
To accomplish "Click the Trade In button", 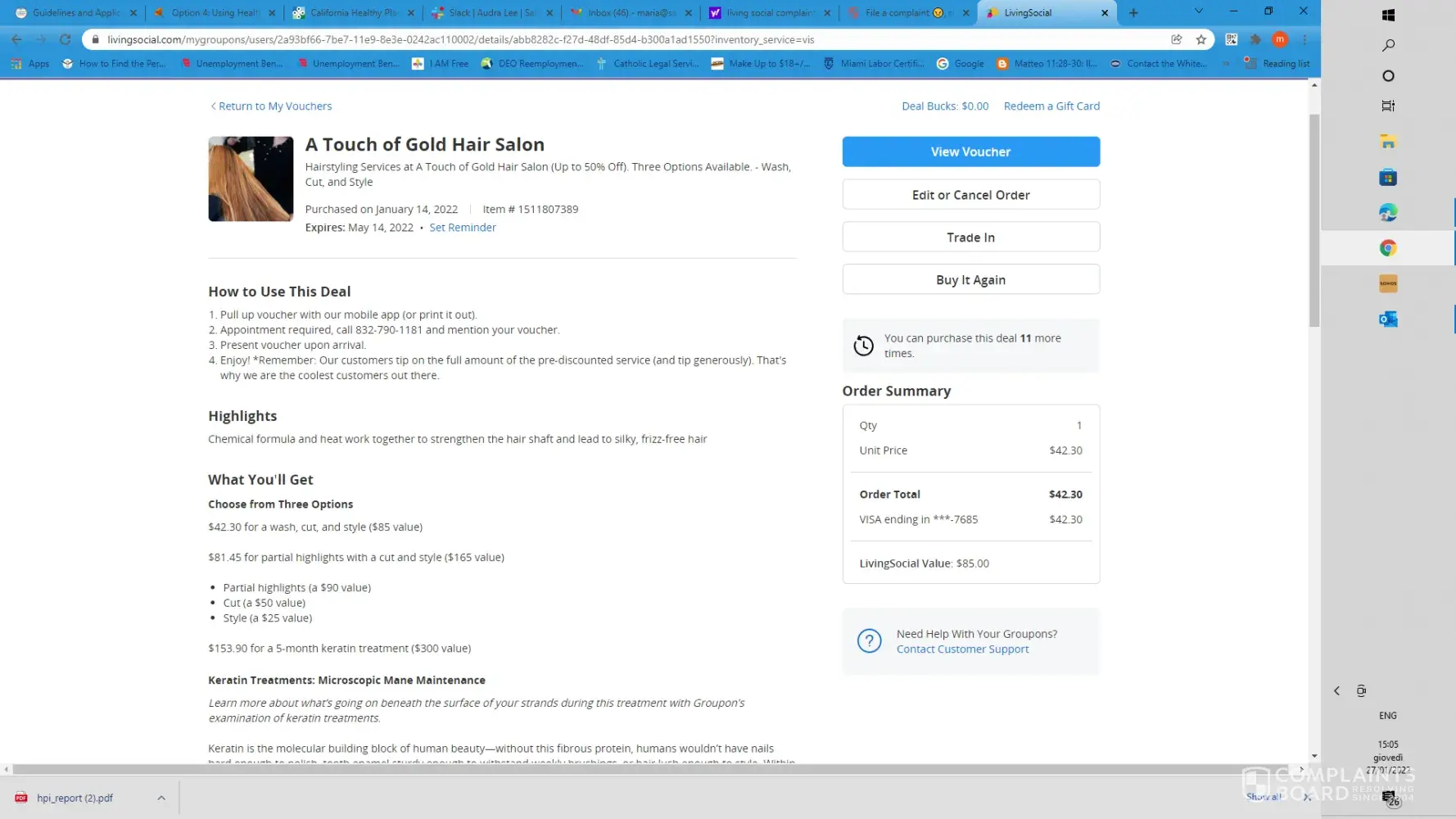I will coord(970,238).
